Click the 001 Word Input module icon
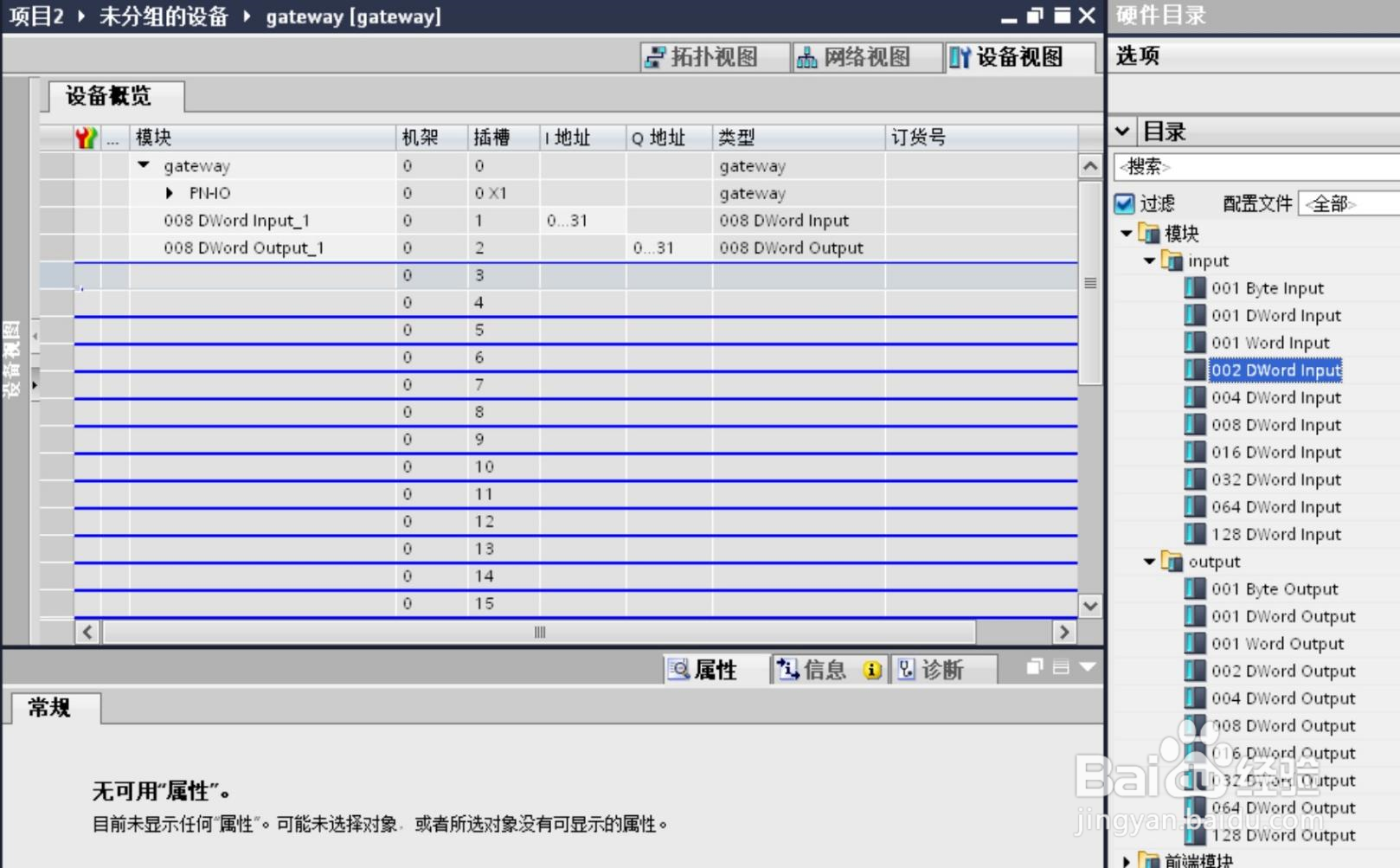 [1195, 343]
